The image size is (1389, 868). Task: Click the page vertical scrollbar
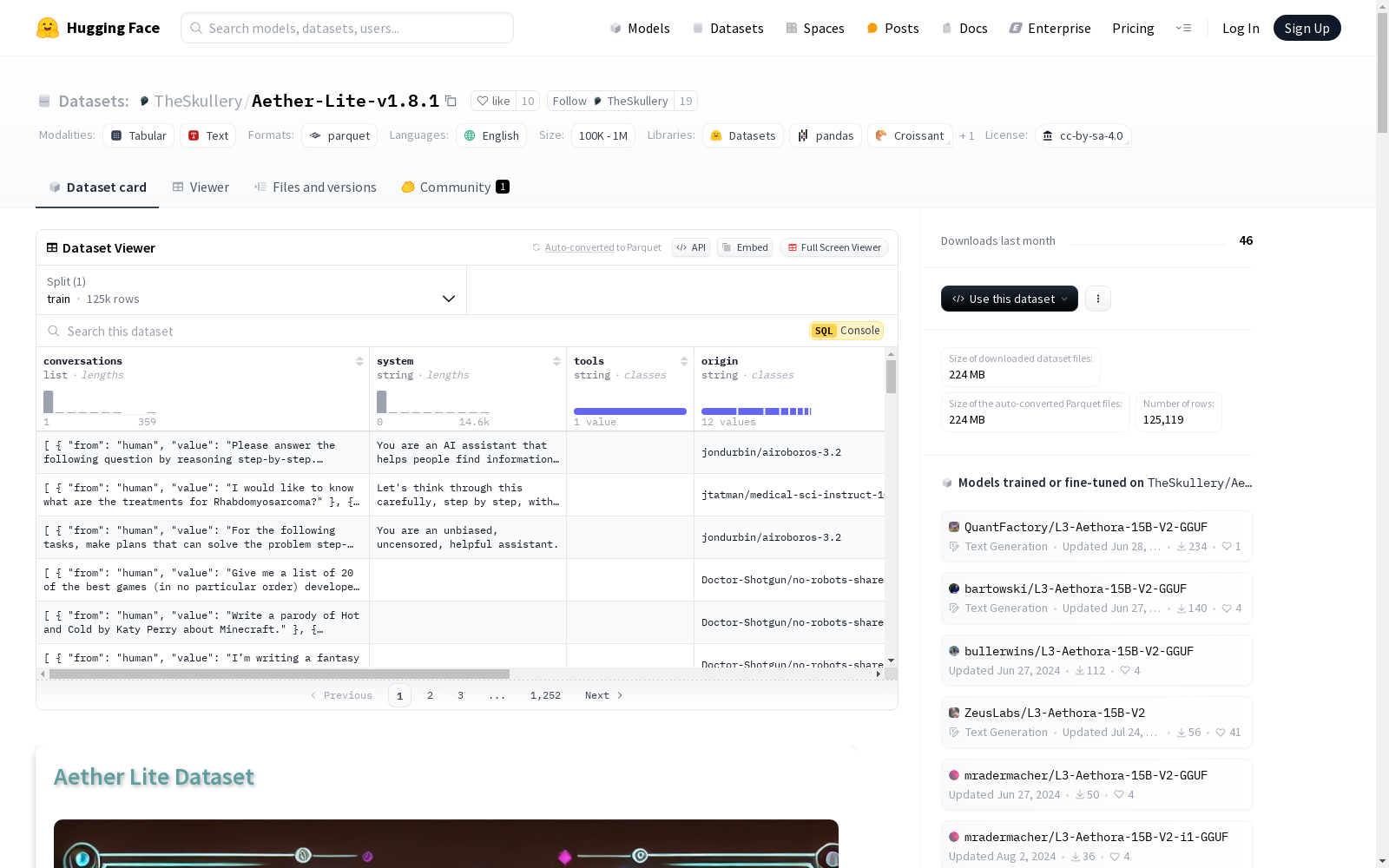tap(1383, 74)
